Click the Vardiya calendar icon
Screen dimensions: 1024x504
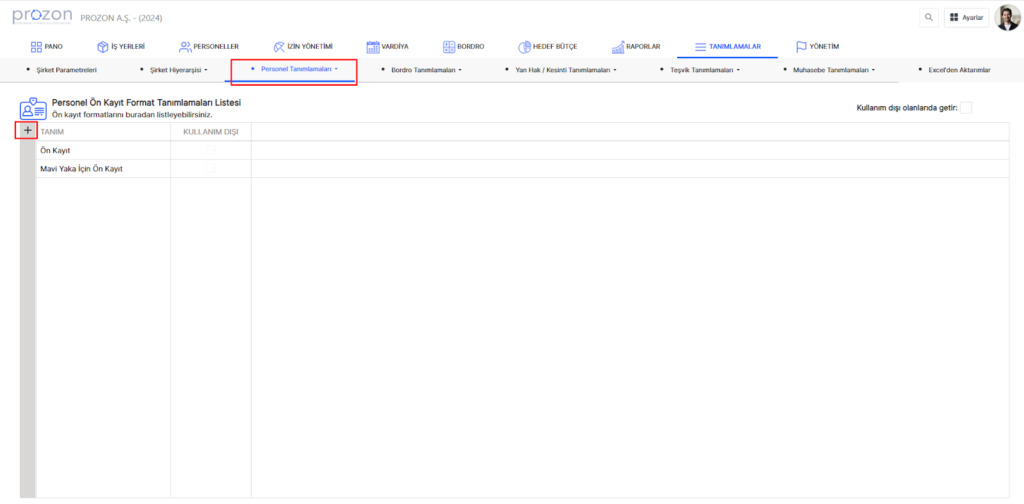[373, 47]
